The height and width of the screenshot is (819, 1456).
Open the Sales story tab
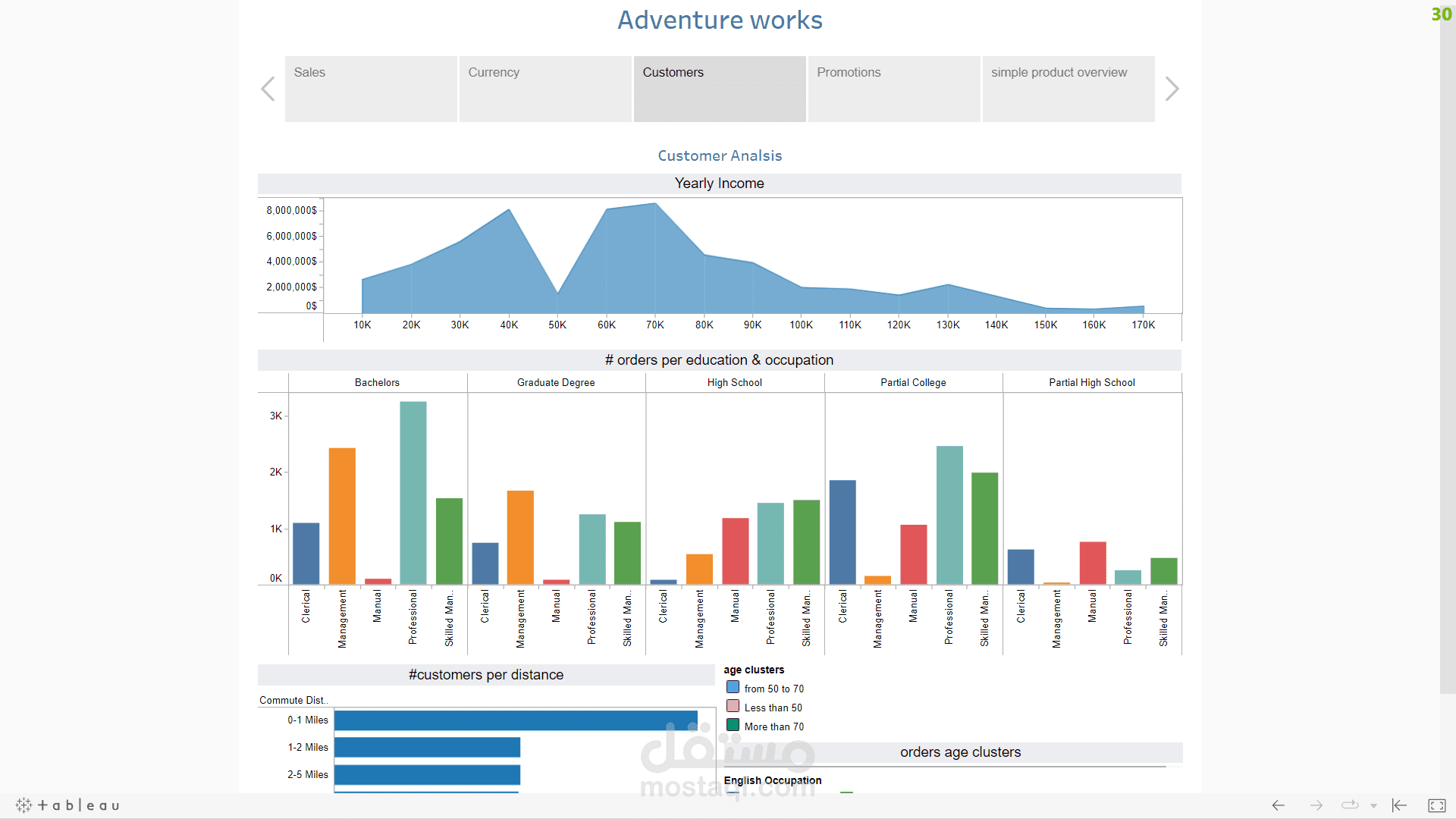371,89
